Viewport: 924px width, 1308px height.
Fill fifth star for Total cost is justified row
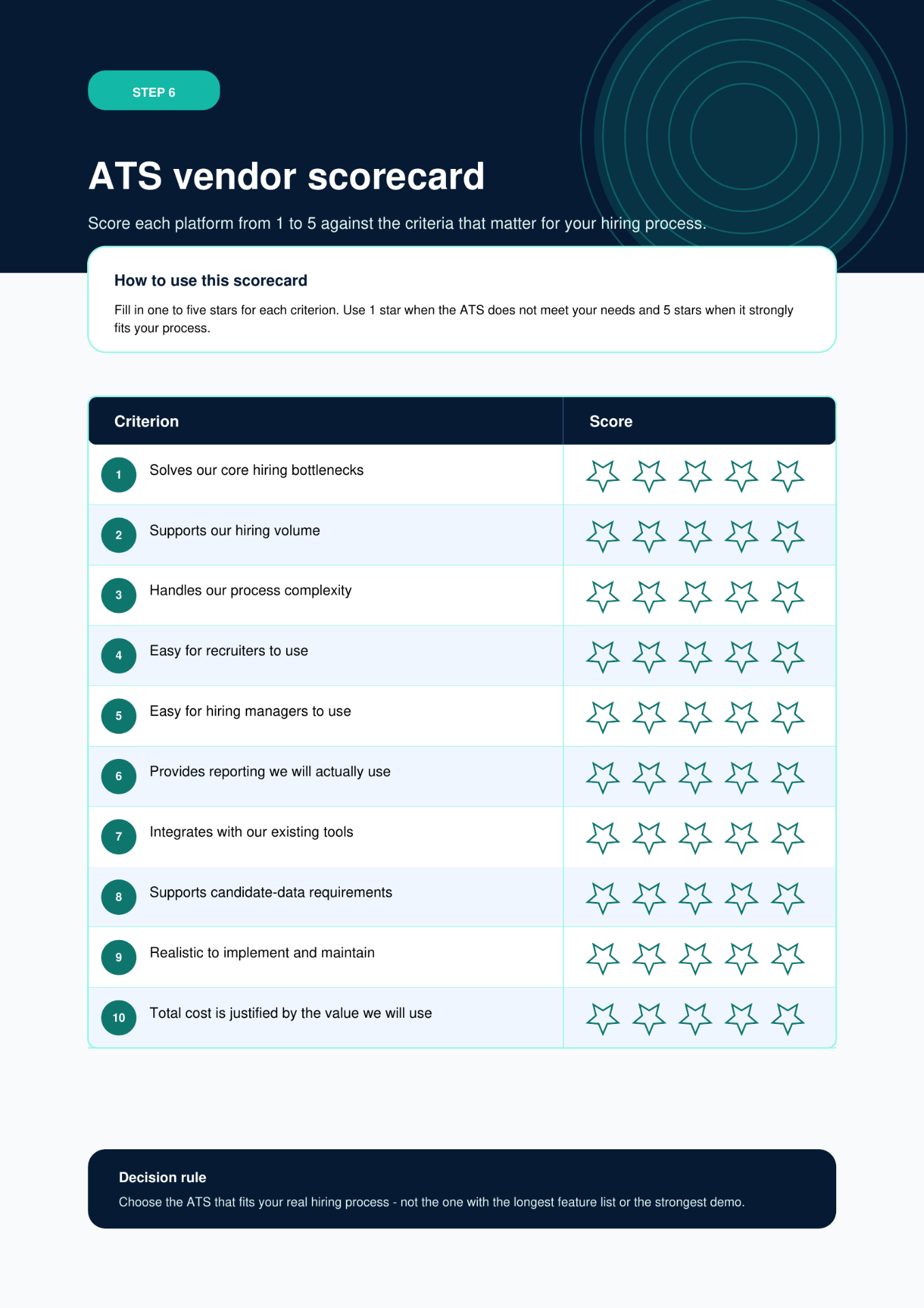[788, 1019]
